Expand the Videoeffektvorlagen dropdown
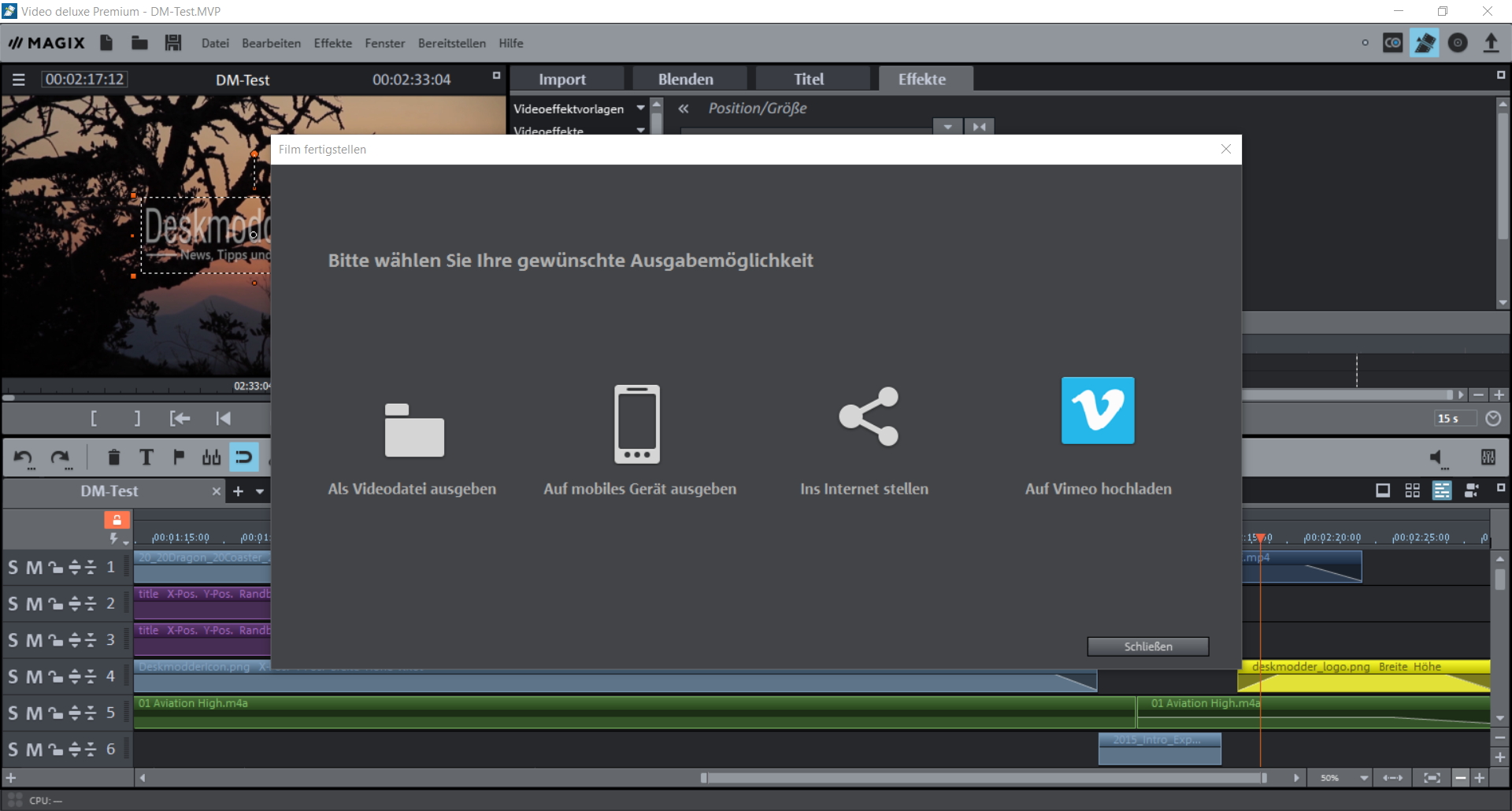 pos(640,109)
